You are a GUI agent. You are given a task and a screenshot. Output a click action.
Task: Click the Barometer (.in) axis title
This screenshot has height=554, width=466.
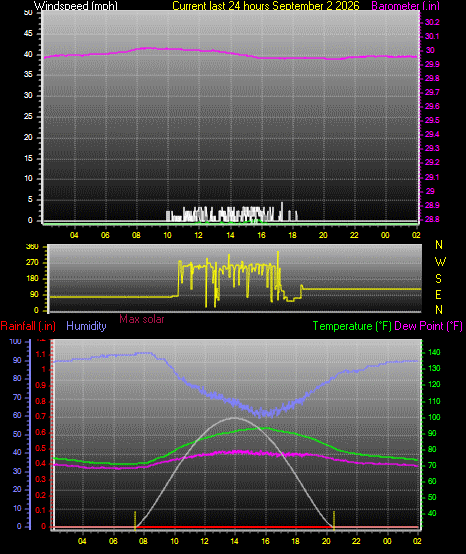[x=405, y=6]
